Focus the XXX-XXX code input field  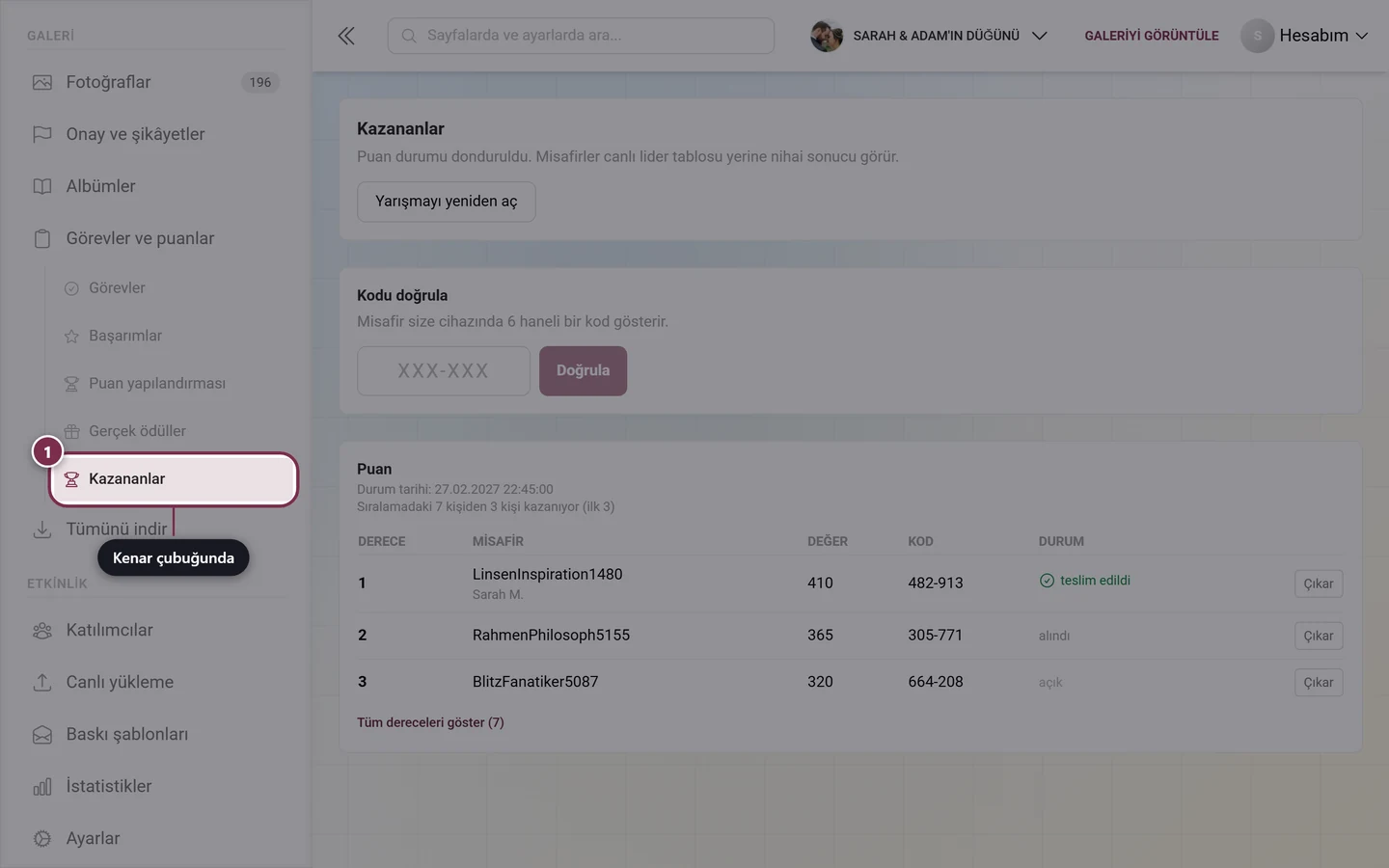tap(444, 370)
